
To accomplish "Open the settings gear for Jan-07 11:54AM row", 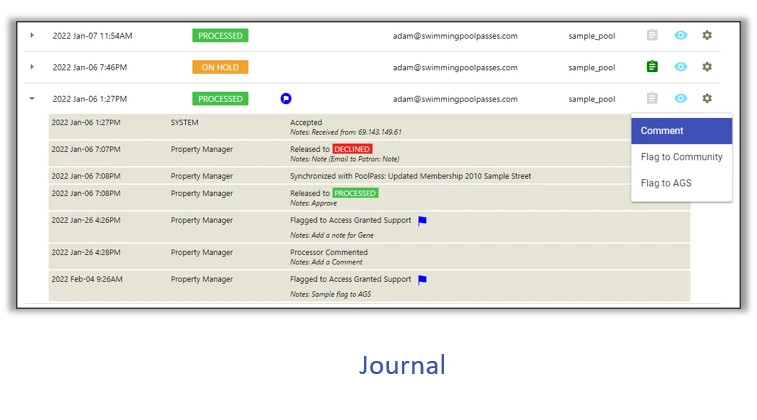I will (707, 36).
